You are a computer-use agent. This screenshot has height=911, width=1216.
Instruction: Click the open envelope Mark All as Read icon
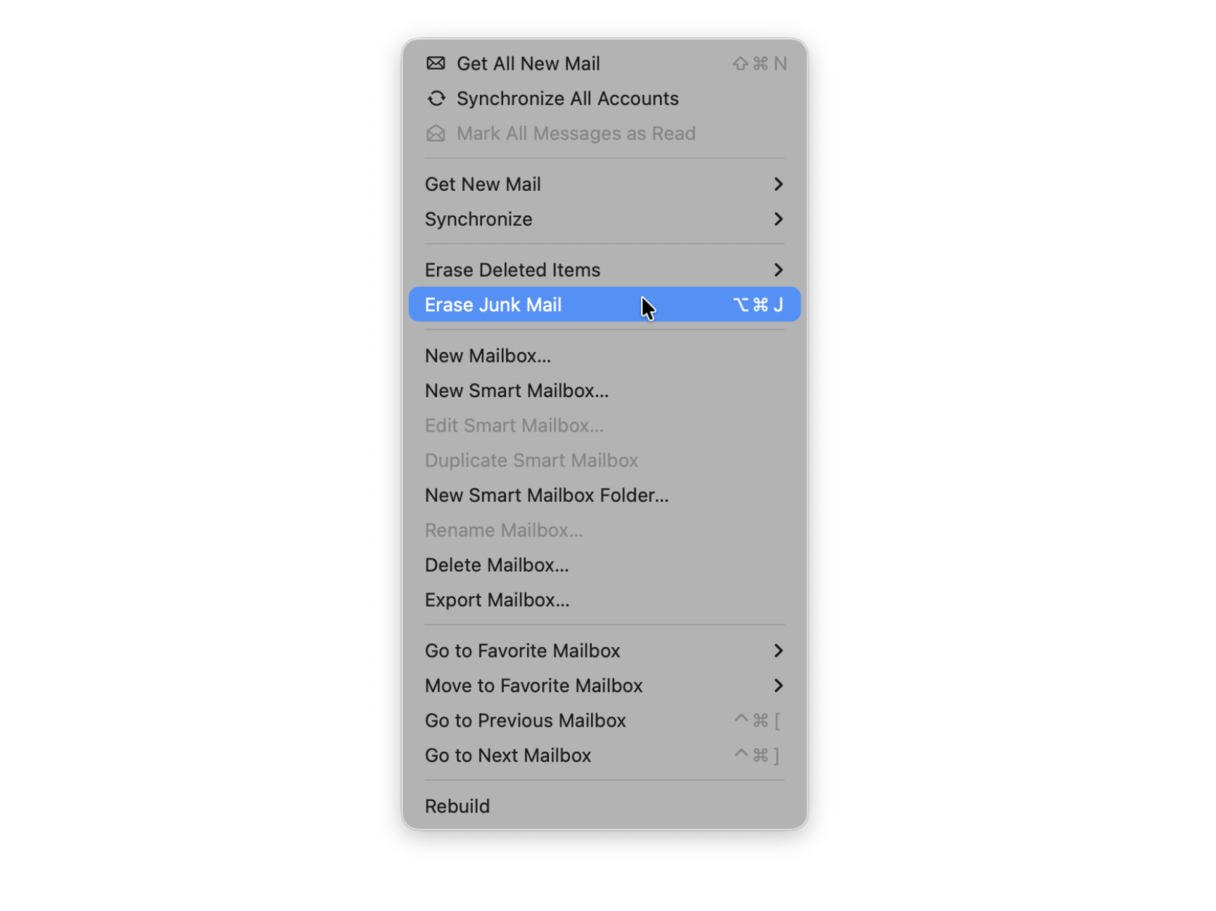click(436, 133)
